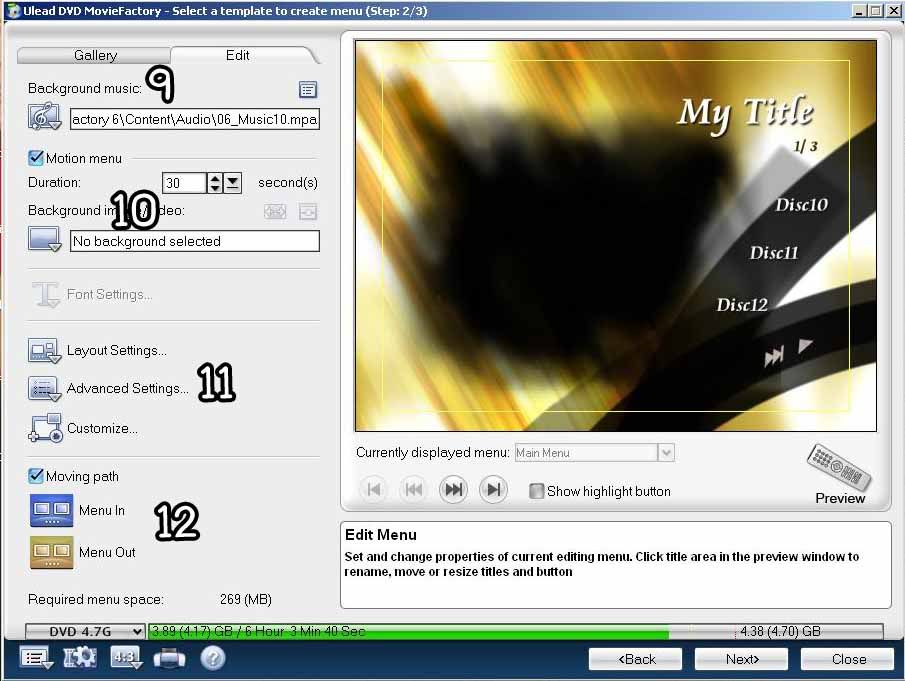Viewport: 905px width, 681px height.
Task: Open Advanced Settings
Action: point(127,388)
